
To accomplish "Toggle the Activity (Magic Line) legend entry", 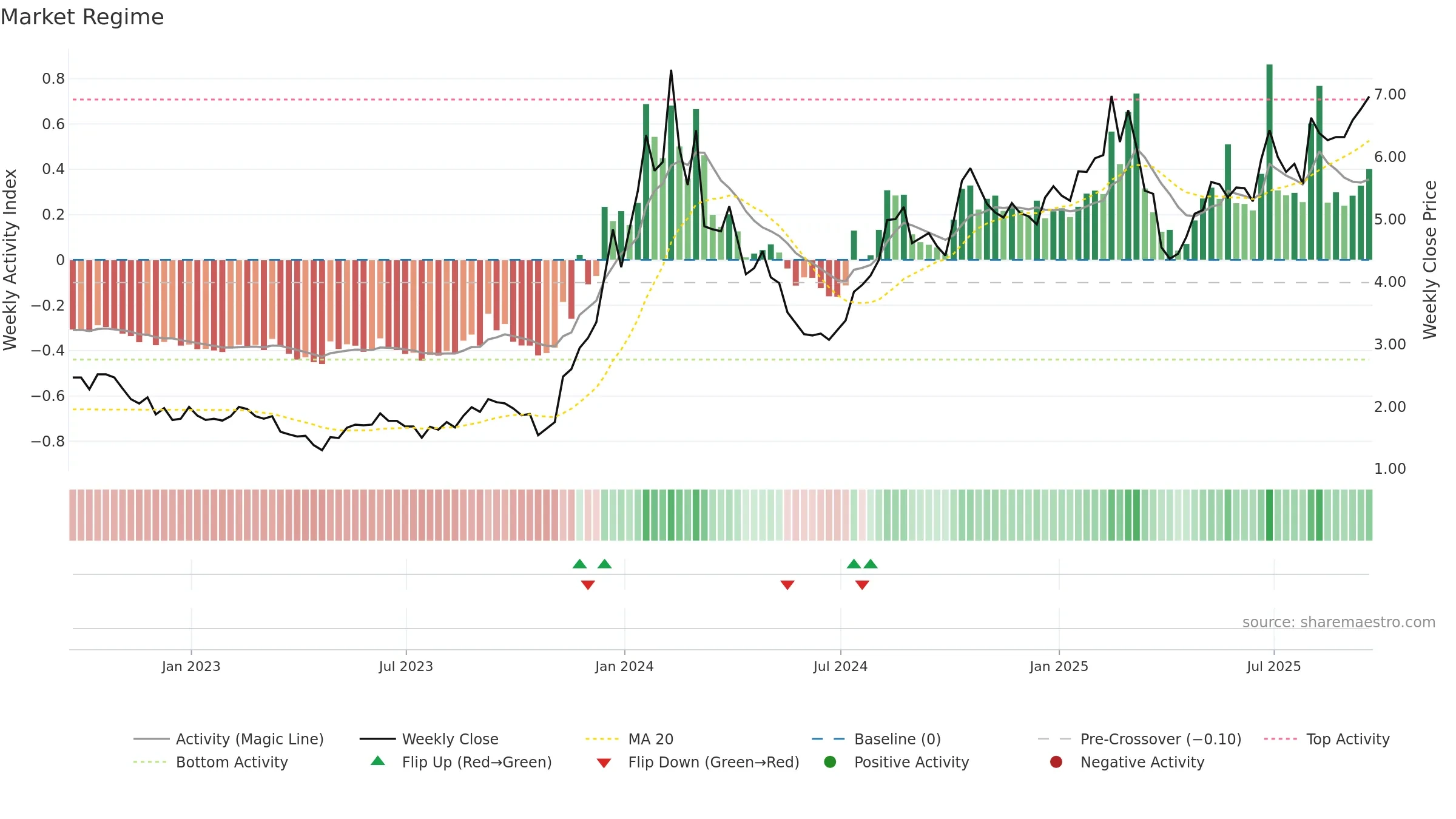I will click(229, 739).
